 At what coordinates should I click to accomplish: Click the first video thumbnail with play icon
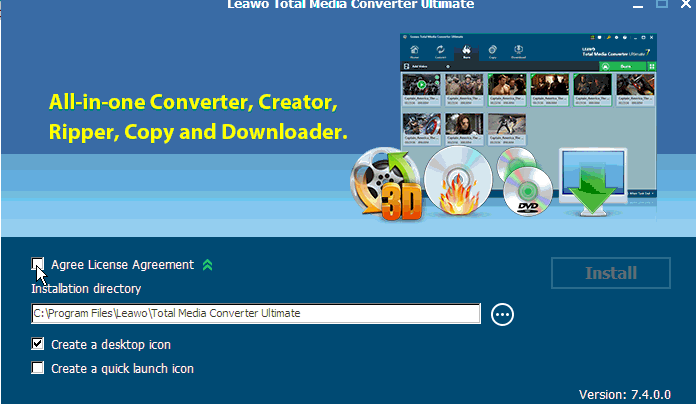click(421, 86)
